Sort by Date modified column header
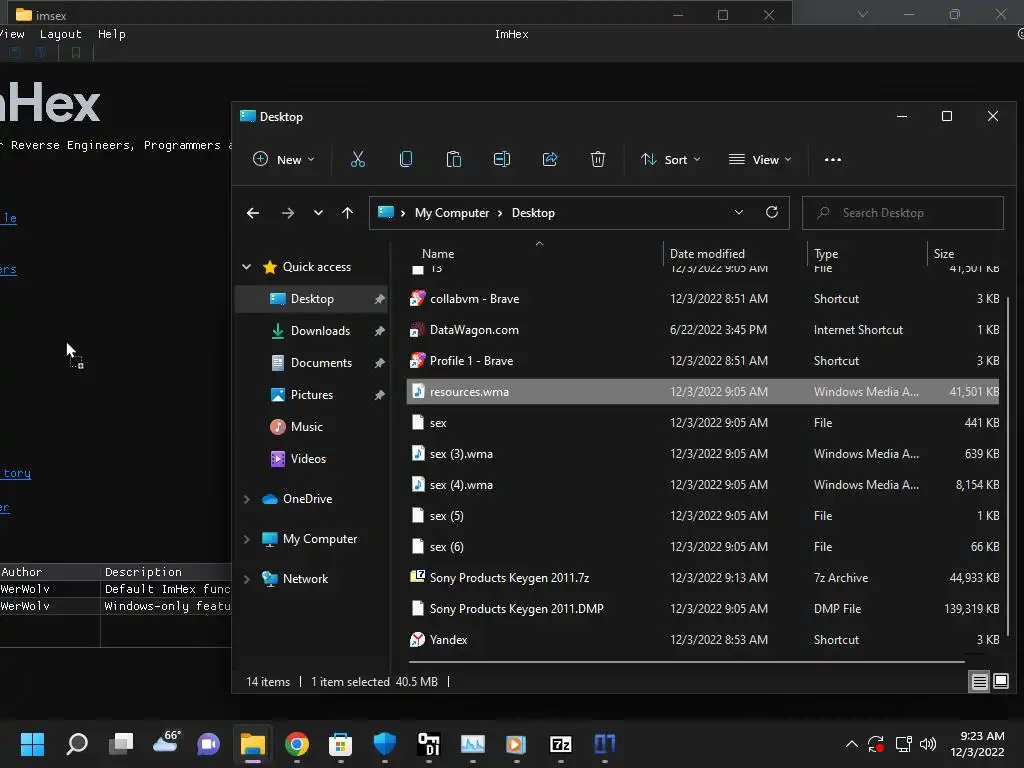1024x768 pixels. click(707, 253)
